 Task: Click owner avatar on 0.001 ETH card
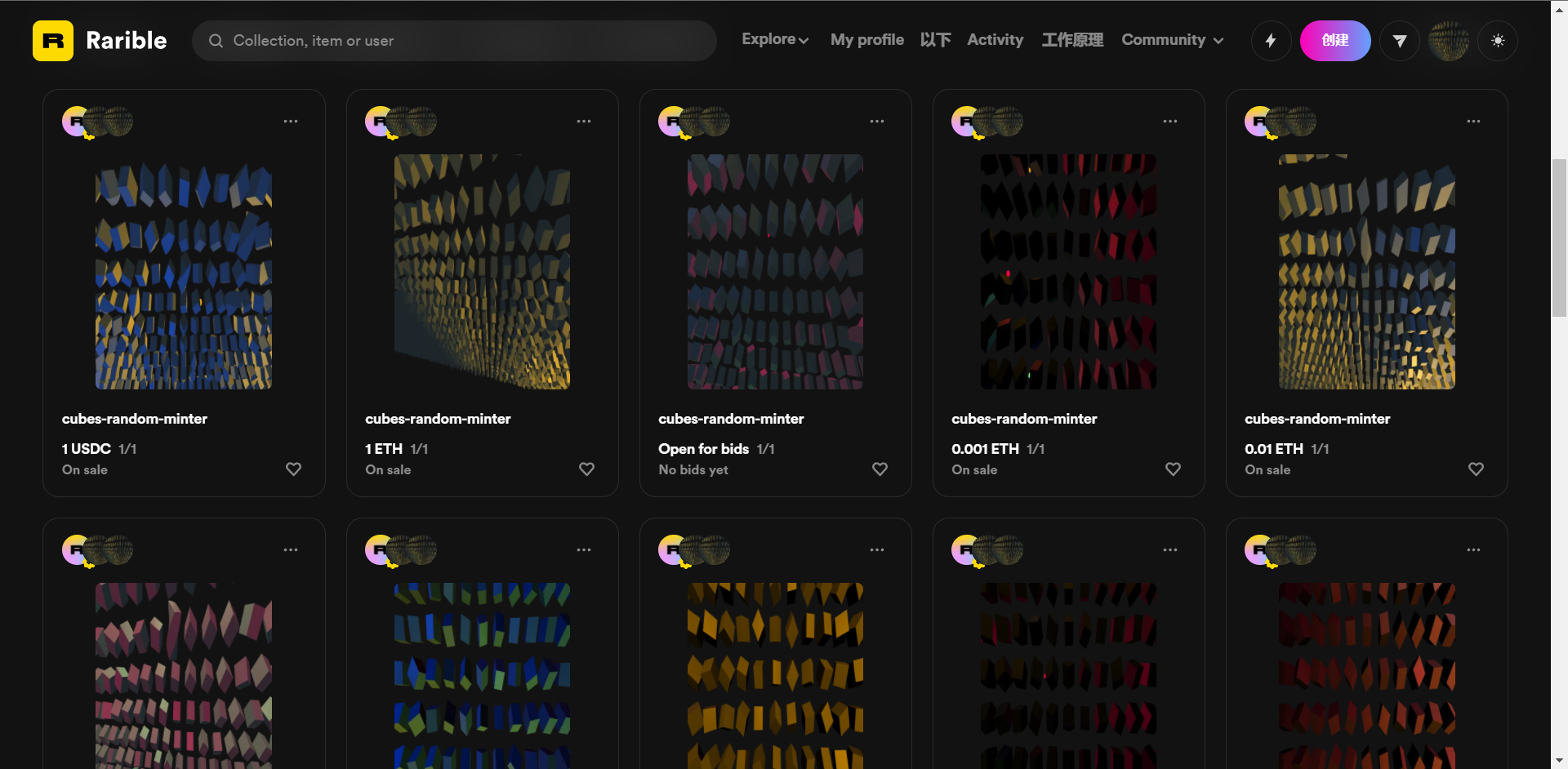(x=1009, y=121)
